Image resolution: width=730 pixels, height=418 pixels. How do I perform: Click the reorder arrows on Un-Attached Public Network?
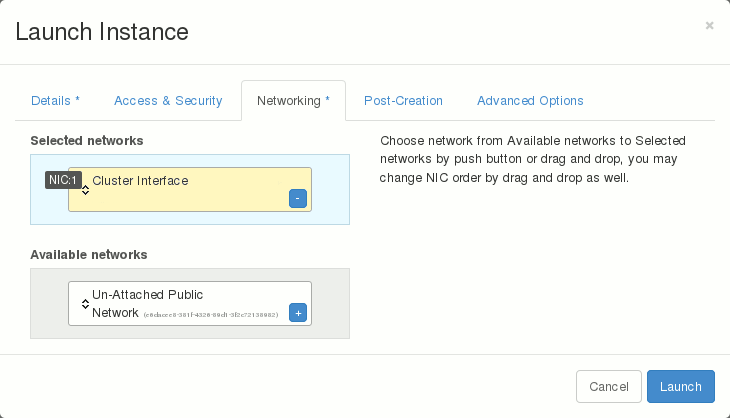pyautogui.click(x=85, y=304)
